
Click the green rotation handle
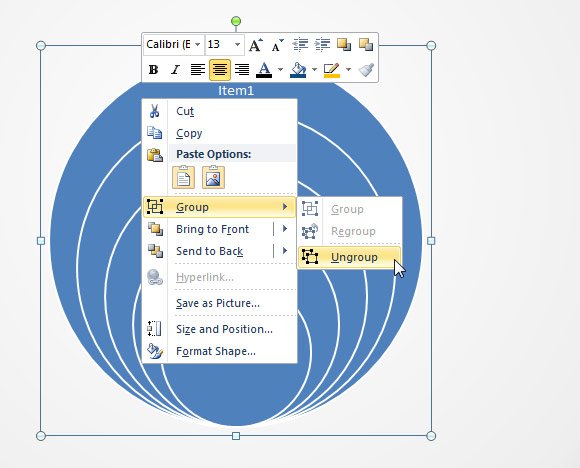[236, 21]
